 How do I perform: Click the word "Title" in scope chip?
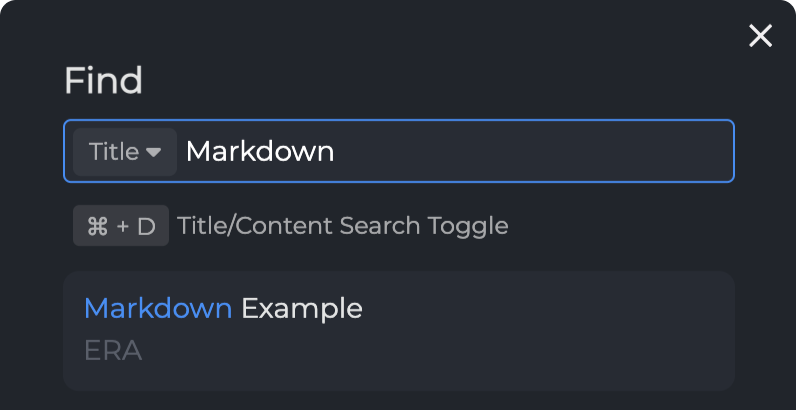coord(113,152)
